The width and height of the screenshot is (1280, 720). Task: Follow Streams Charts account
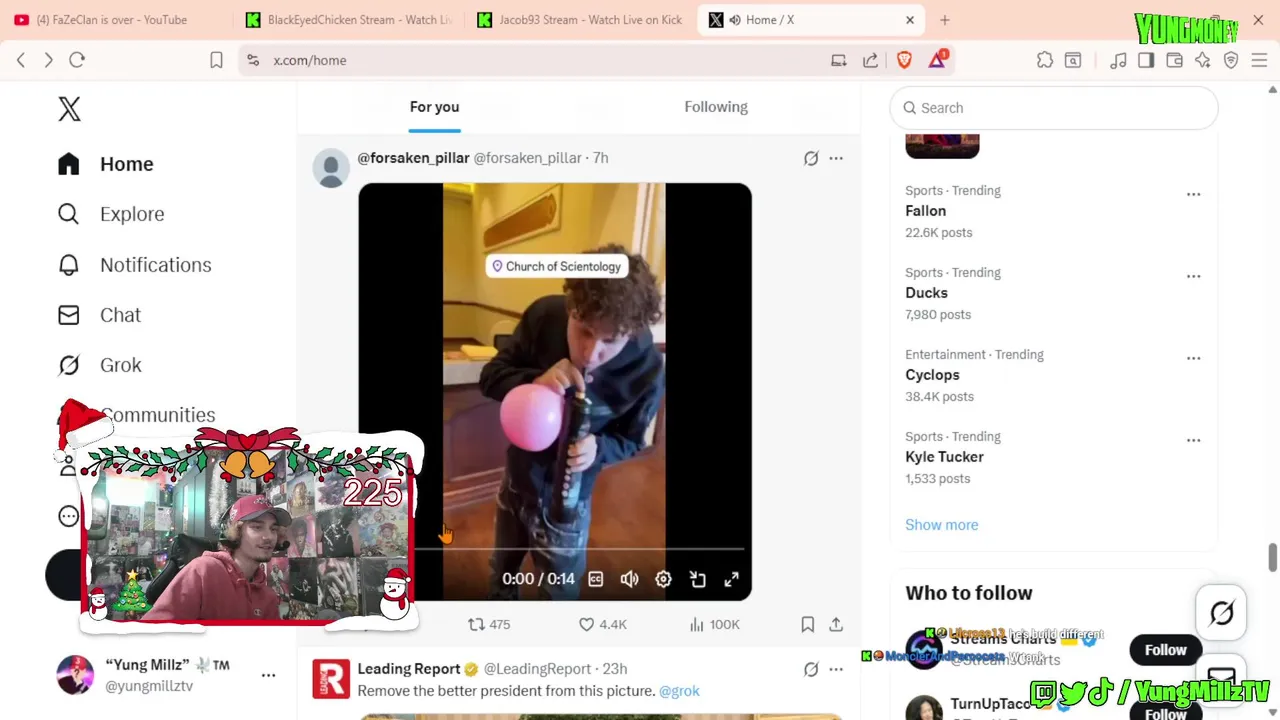pyautogui.click(x=1165, y=650)
